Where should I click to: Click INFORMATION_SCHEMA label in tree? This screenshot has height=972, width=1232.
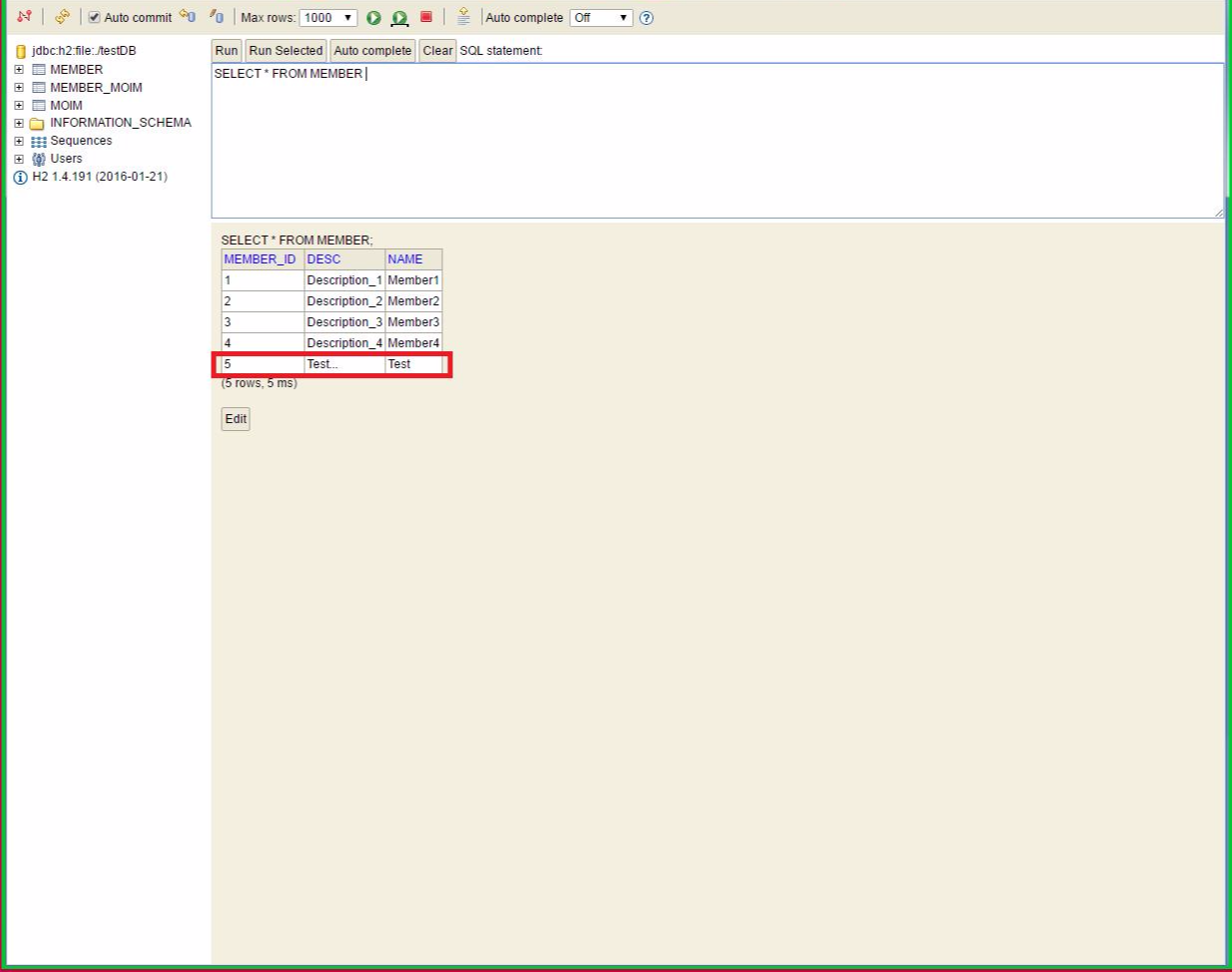tap(121, 123)
